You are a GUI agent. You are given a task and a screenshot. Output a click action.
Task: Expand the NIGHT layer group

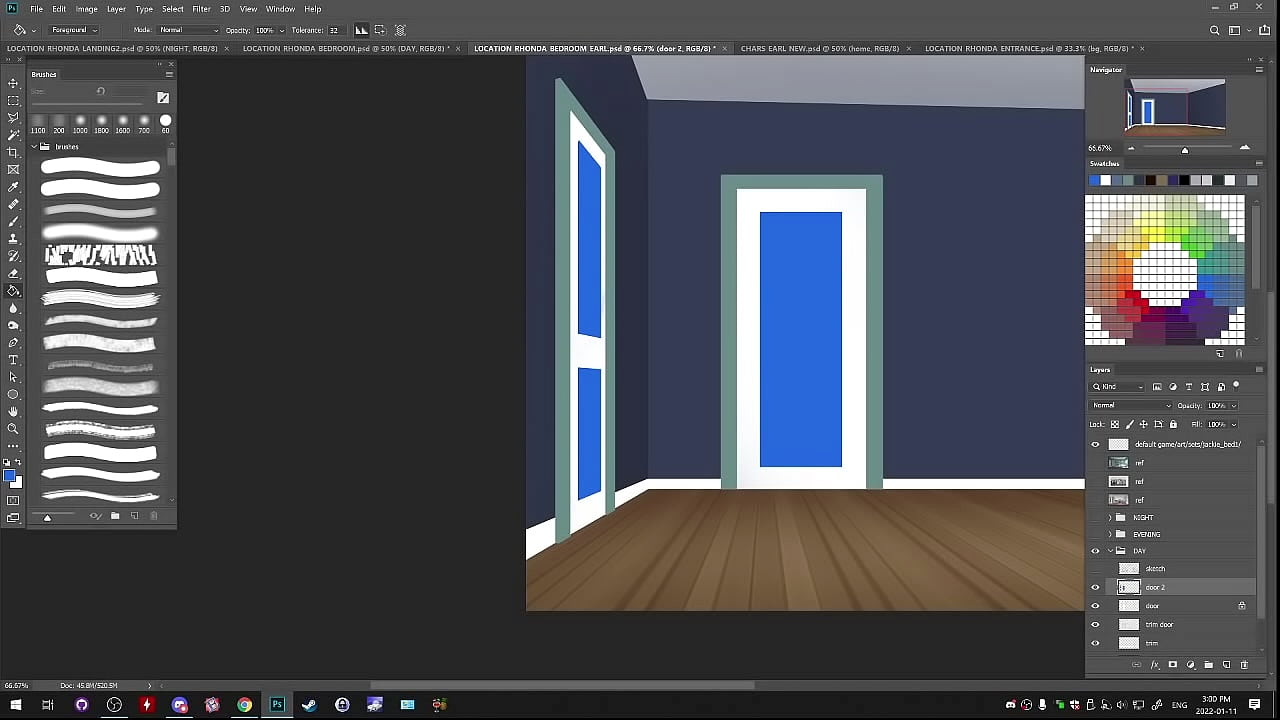coord(1110,518)
